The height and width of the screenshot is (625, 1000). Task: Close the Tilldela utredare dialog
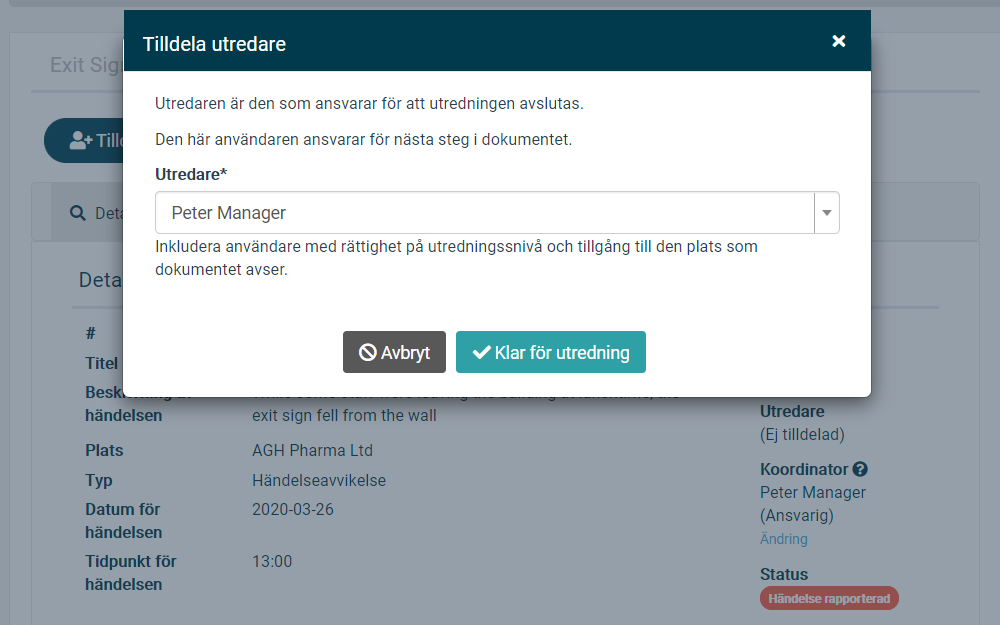[x=839, y=41]
